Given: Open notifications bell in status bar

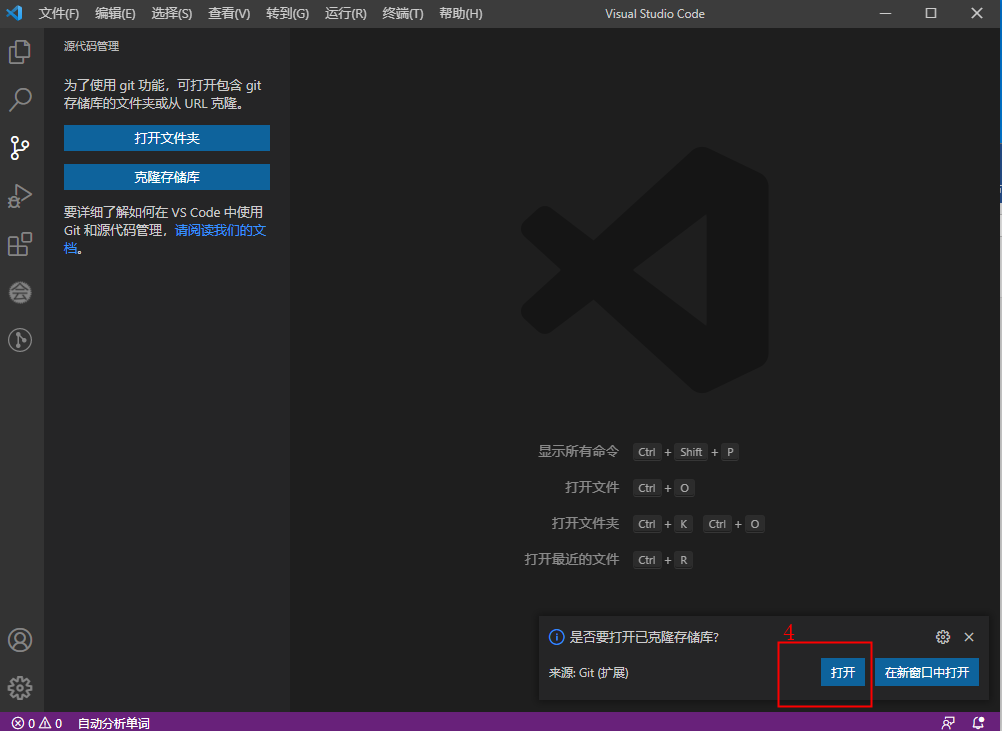Looking at the screenshot, I should coord(978,723).
